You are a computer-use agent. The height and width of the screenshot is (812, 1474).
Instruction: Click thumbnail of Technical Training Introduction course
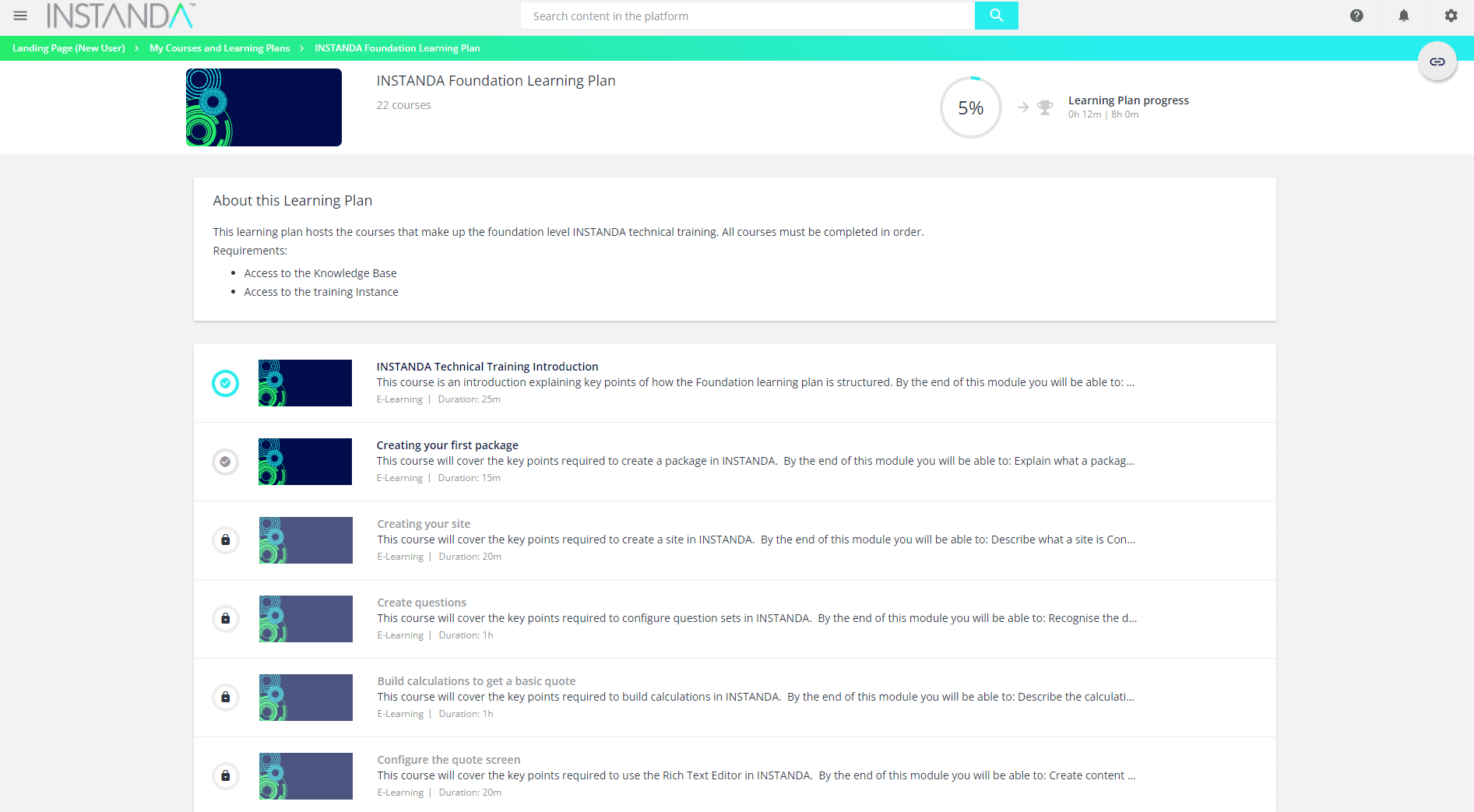(x=305, y=383)
